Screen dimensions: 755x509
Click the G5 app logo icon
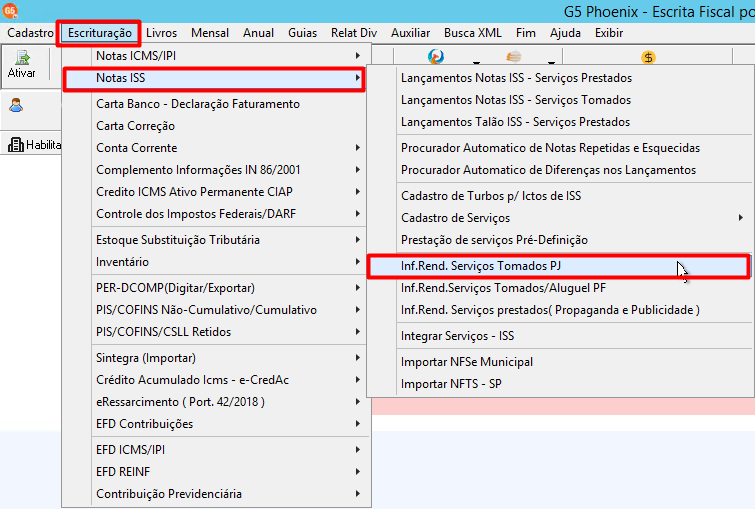tap(10, 10)
